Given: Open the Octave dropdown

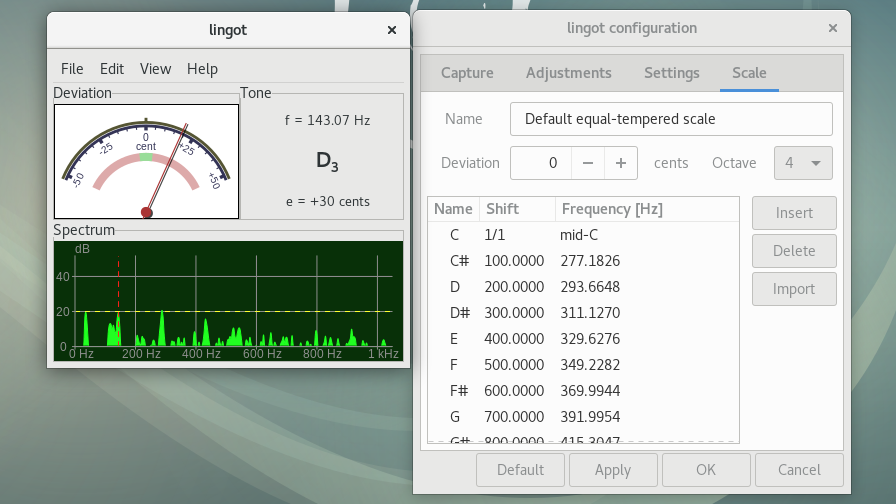Looking at the screenshot, I should click(803, 163).
